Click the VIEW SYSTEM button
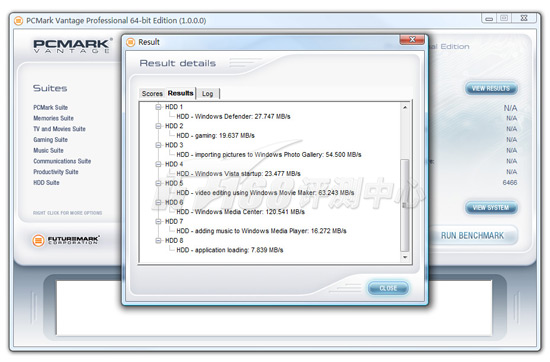550x362 pixels. (x=491, y=208)
